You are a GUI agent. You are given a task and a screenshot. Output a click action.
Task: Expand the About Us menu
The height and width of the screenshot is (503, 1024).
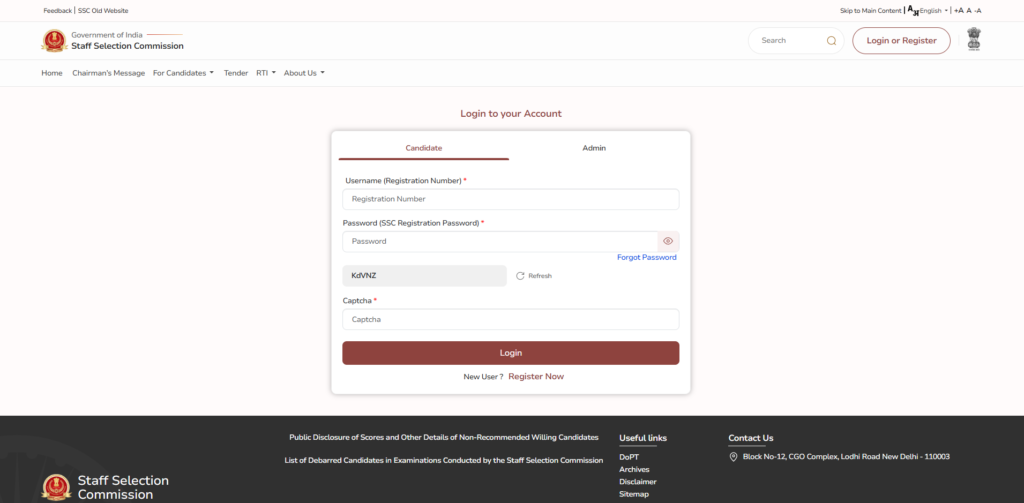click(304, 73)
